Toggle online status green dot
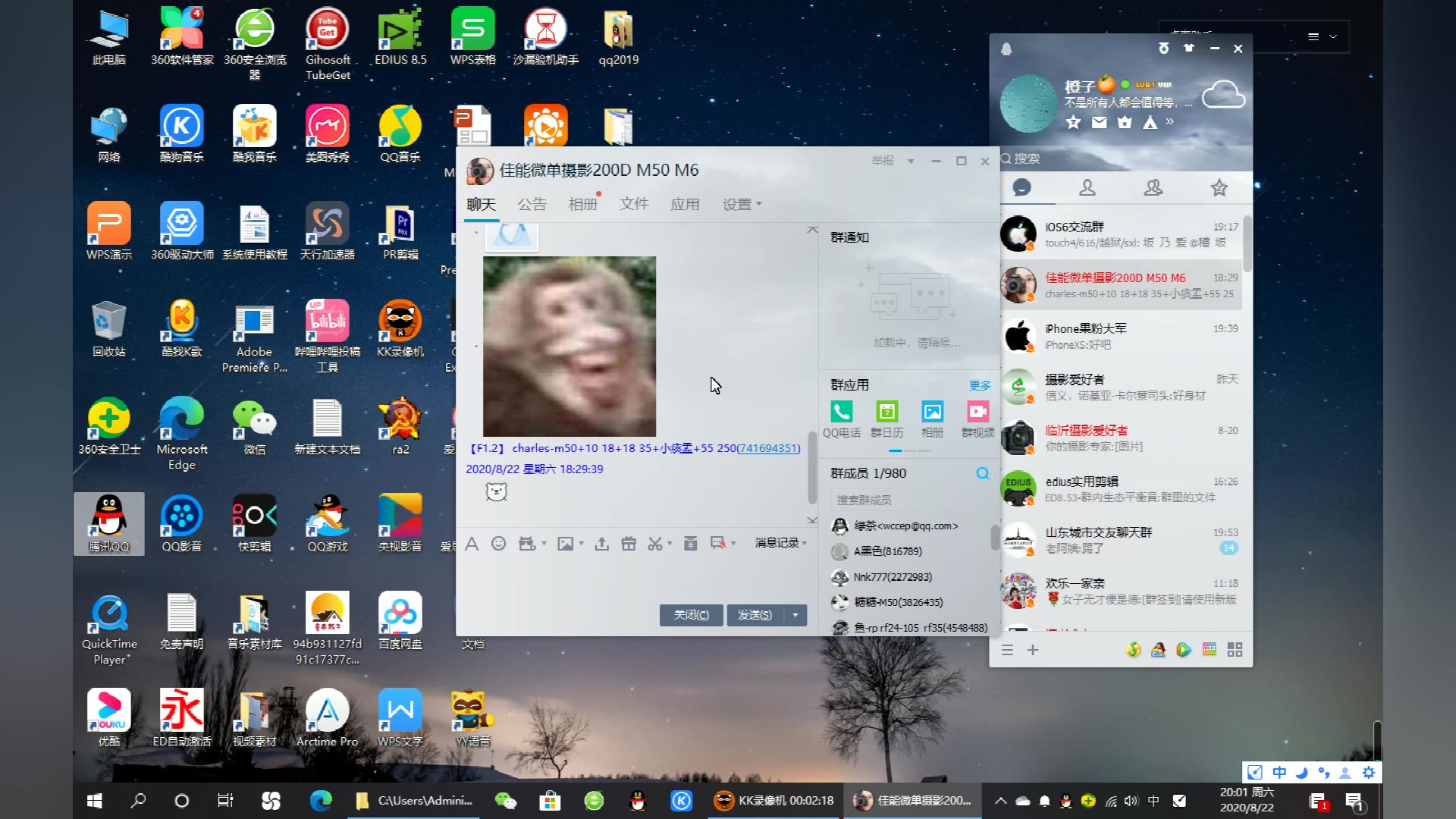The height and width of the screenshot is (819, 1456). click(1125, 84)
